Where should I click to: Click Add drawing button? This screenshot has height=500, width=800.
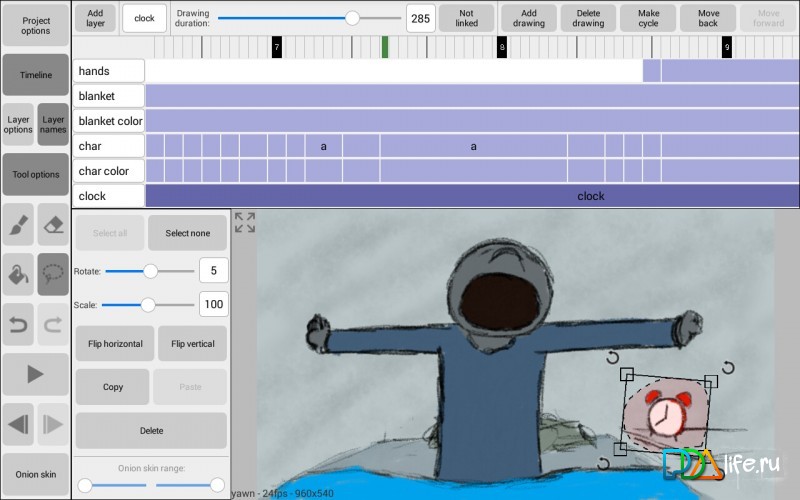click(529, 18)
